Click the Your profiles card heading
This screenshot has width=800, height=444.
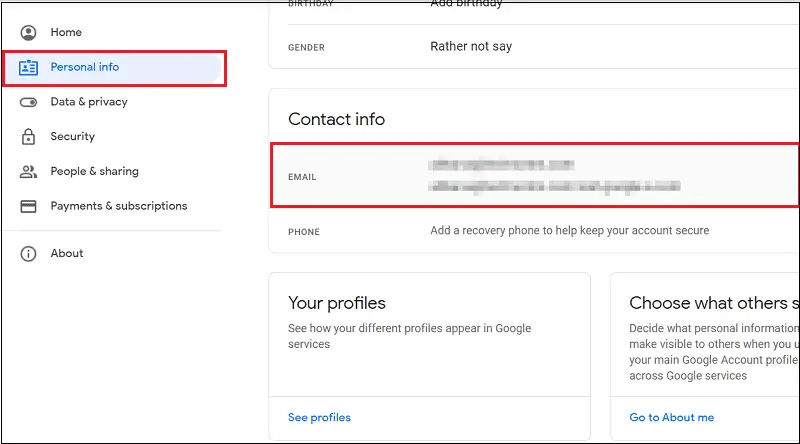click(337, 303)
